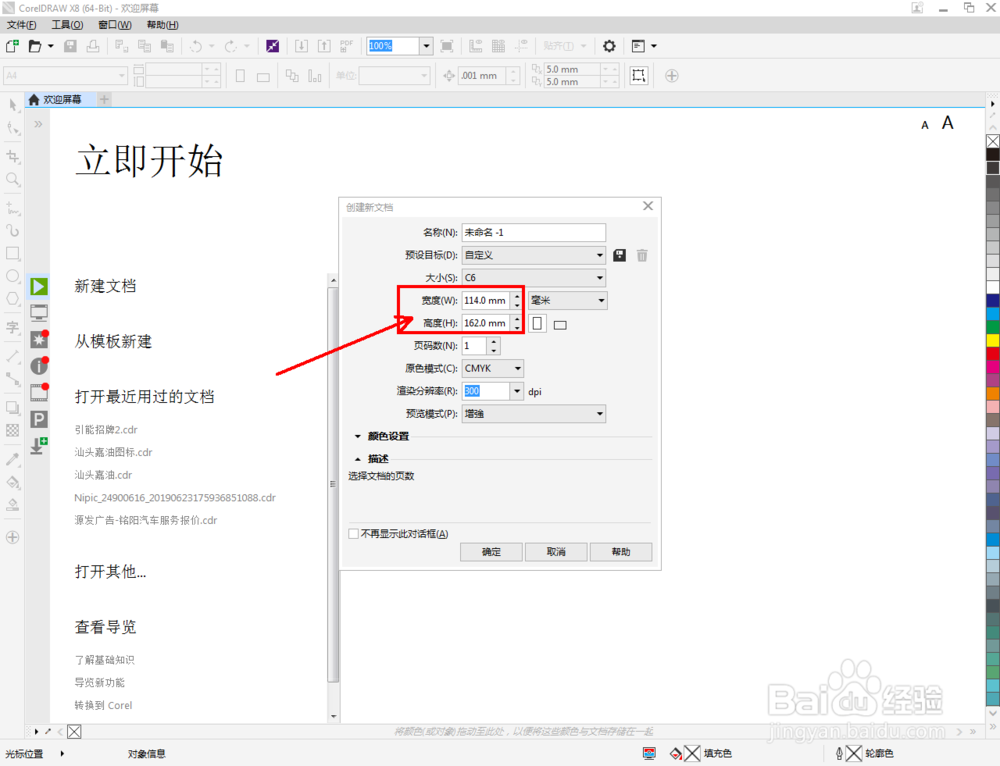Pick the red color swatch in palette
1000x766 pixels.
point(993,353)
